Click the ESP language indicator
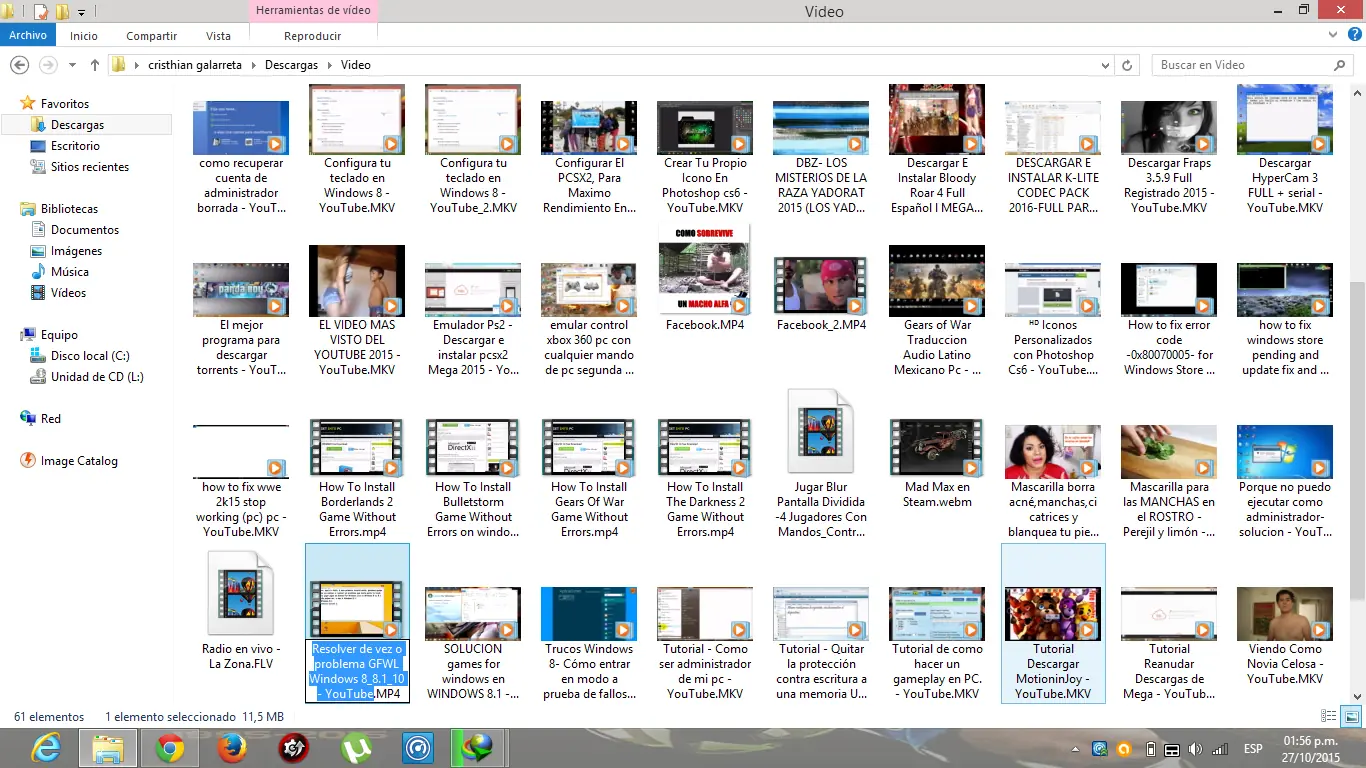 [x=1252, y=749]
